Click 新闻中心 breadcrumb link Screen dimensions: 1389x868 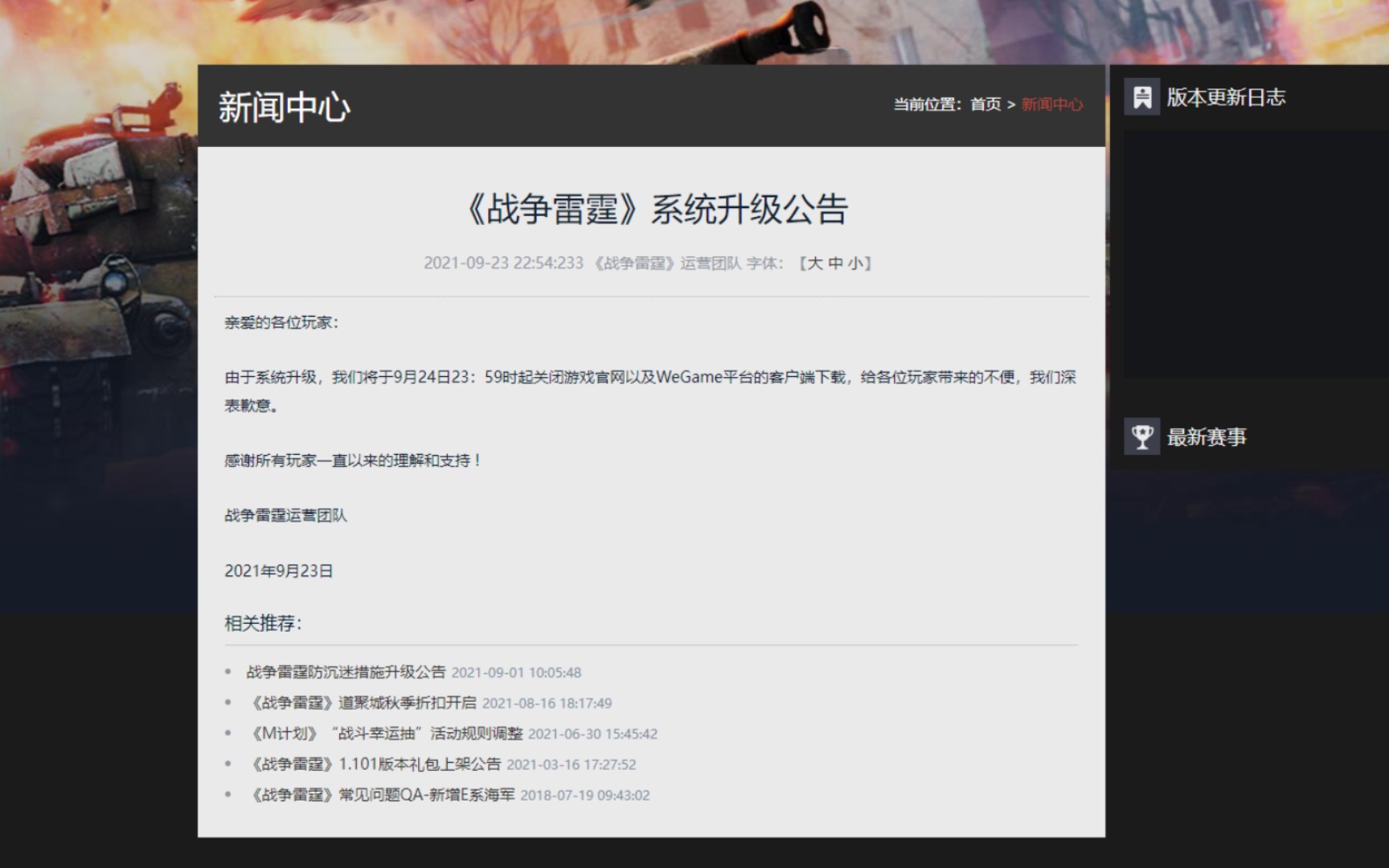click(1052, 104)
